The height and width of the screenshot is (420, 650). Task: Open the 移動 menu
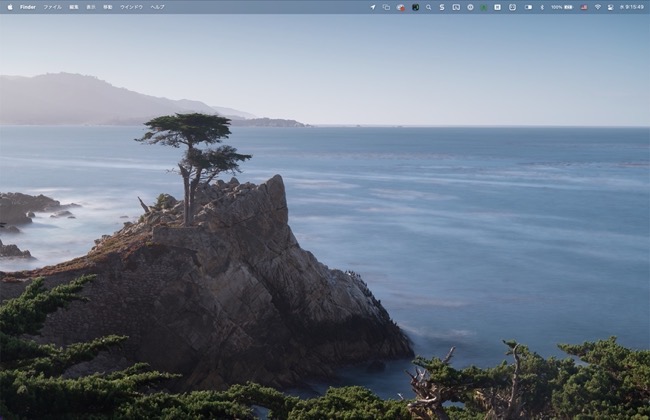coord(108,6)
